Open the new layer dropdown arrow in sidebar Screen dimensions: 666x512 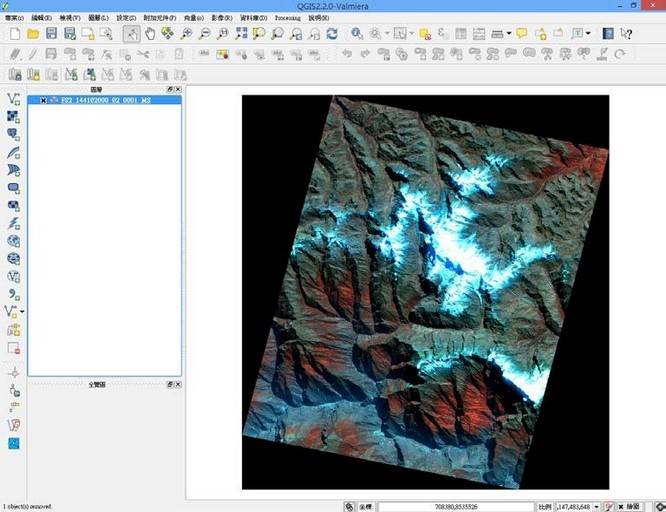coord(22,312)
